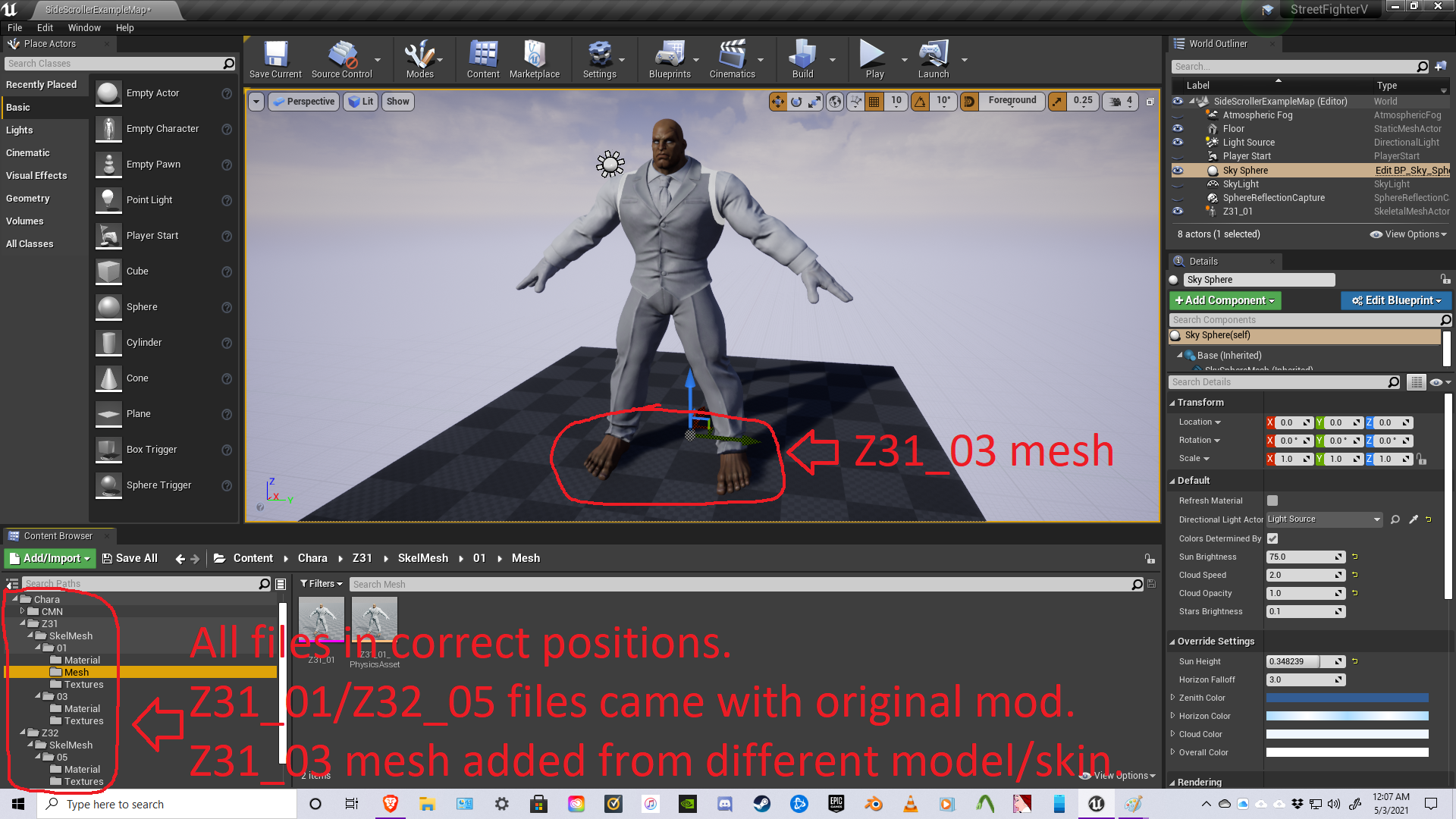Open the Unreal Engine taskbar icon
This screenshot has width=1456, height=819.
tap(1097, 804)
